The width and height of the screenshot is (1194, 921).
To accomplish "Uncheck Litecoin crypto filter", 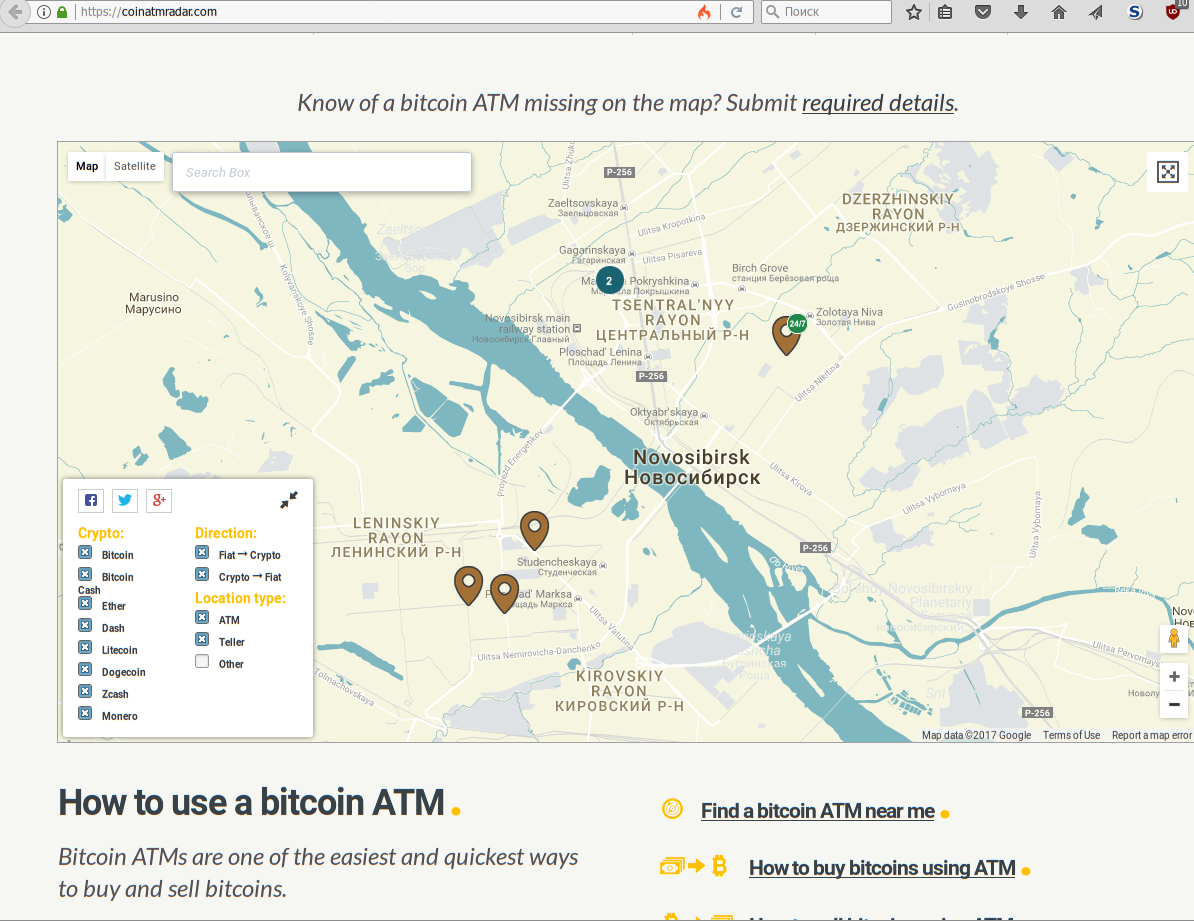I will 85,648.
